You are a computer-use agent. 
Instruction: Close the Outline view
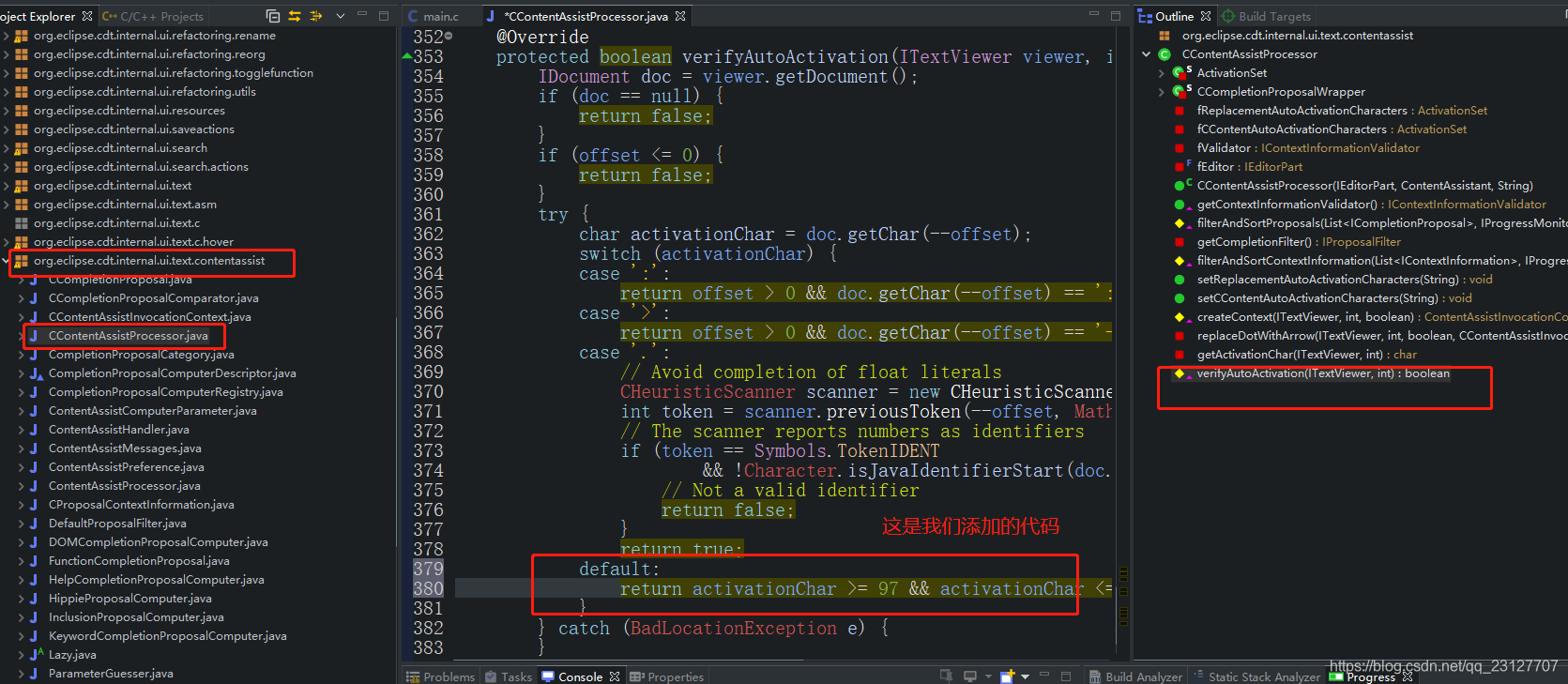(x=1206, y=16)
